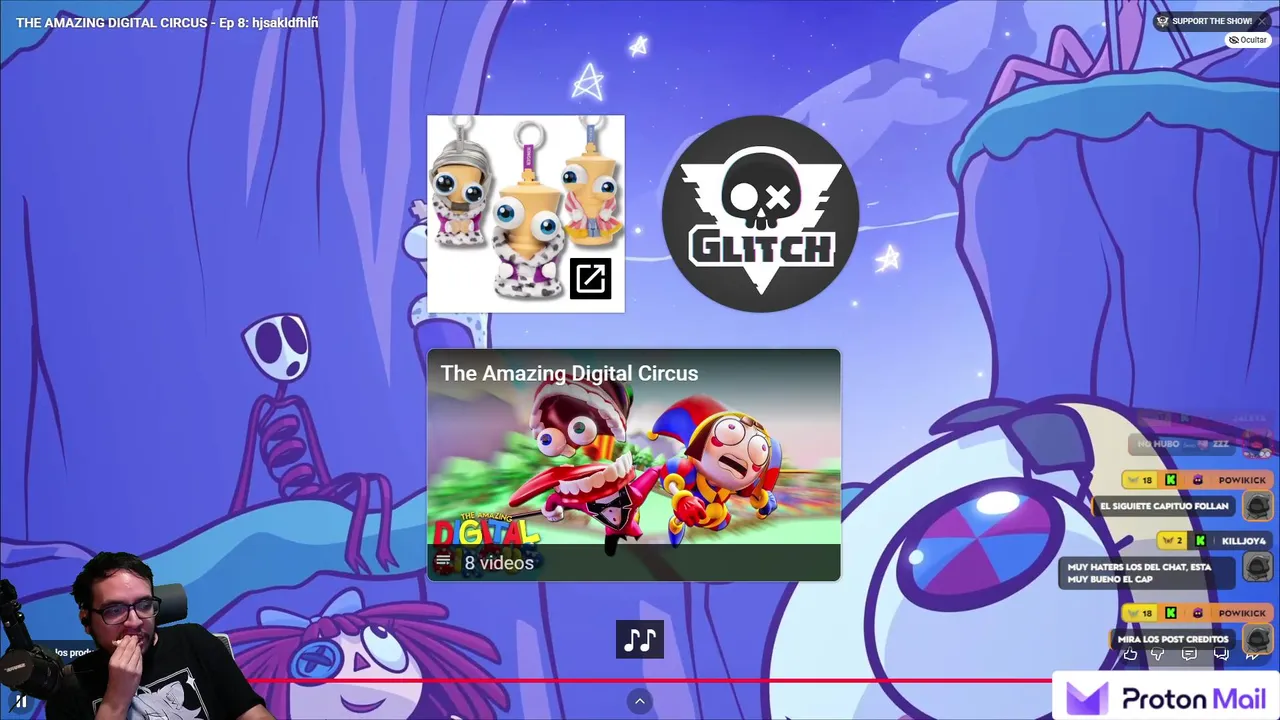Screen dimensions: 1280x720
Task: Dismiss the SUPPORT THE SHOW banner with X
Action: [x=1262, y=21]
